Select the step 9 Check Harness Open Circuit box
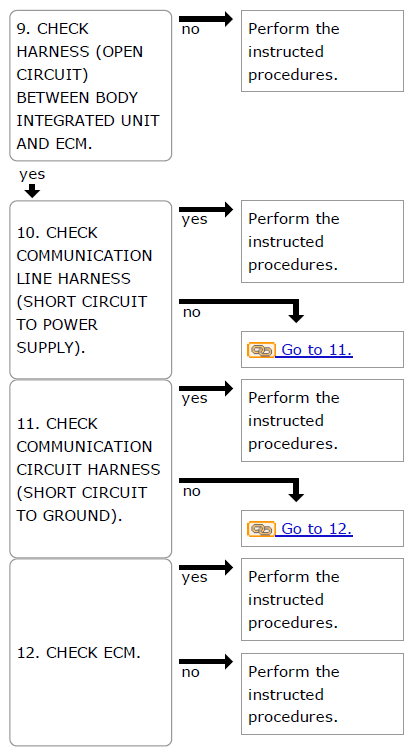The width and height of the screenshot is (413, 756). point(91,85)
